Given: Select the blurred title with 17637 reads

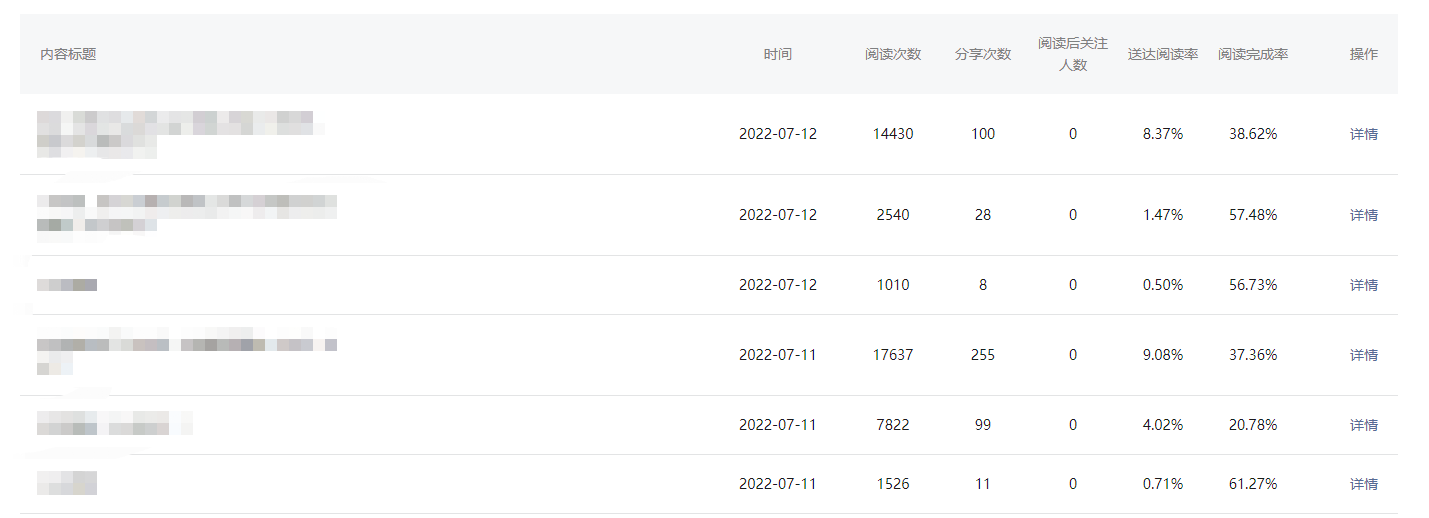Looking at the screenshot, I should tap(187, 355).
